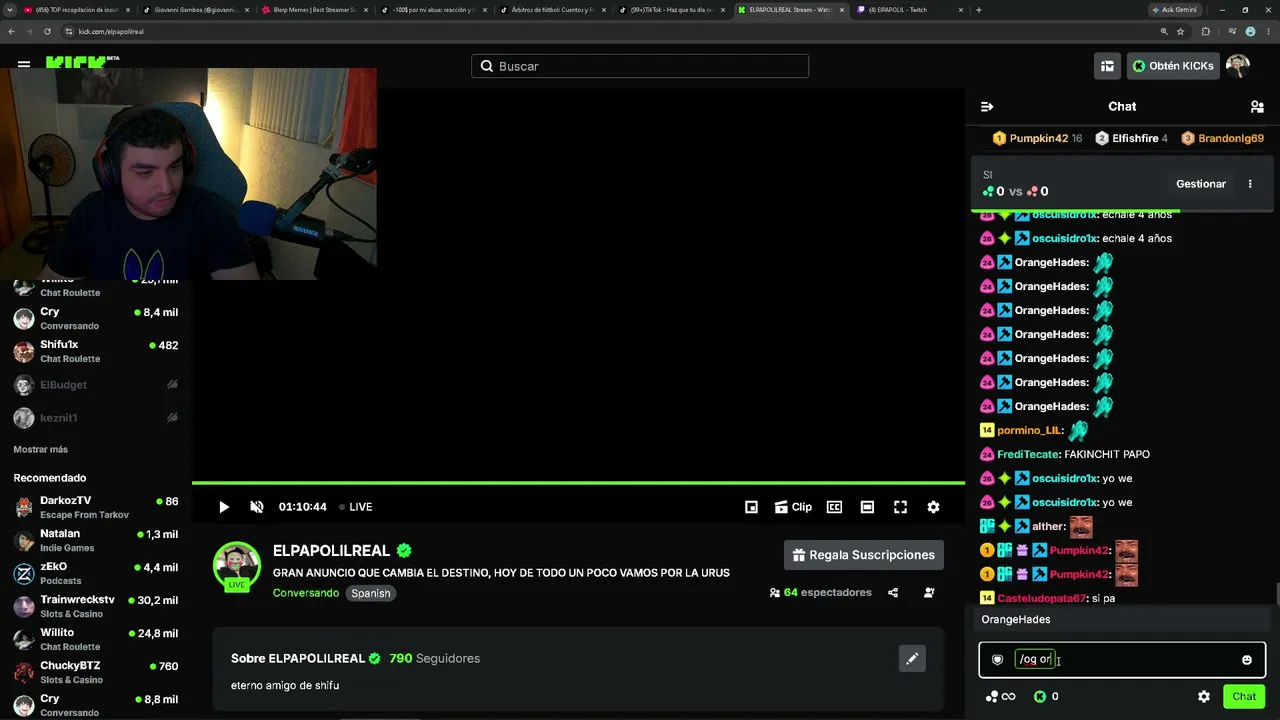Go back in browser history

pyautogui.click(x=11, y=31)
